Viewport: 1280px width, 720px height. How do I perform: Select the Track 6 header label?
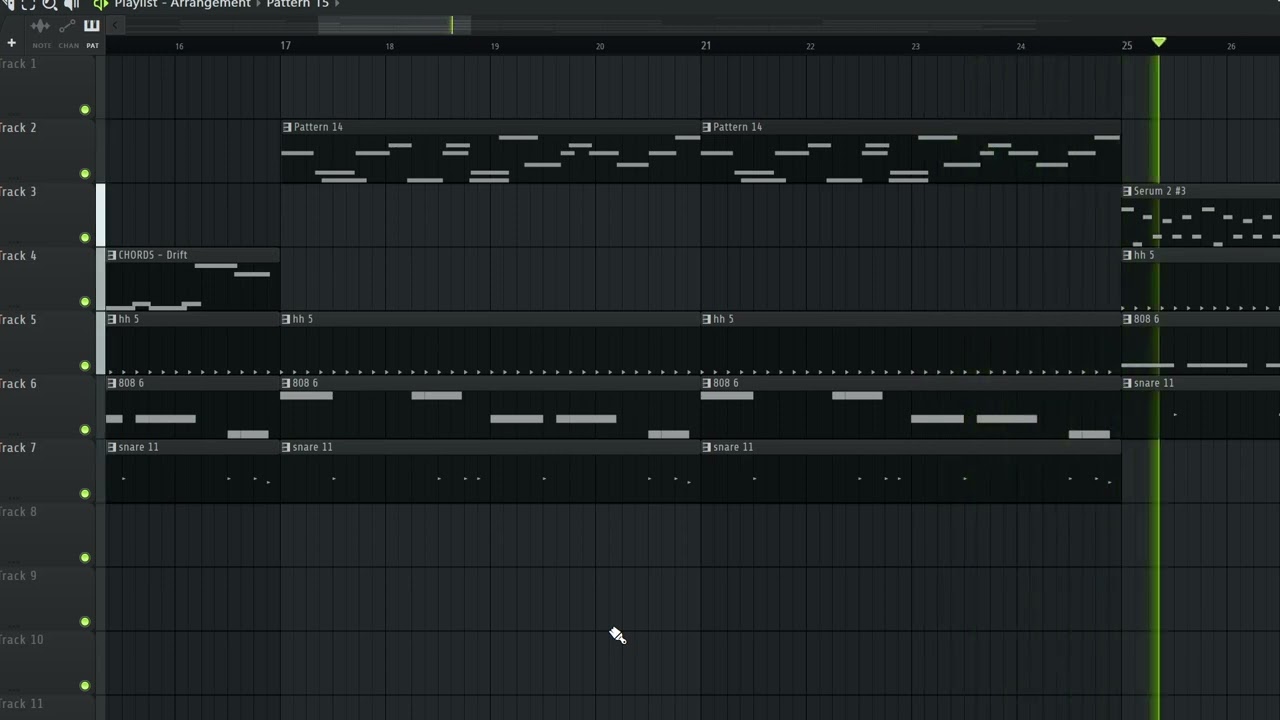coord(18,384)
